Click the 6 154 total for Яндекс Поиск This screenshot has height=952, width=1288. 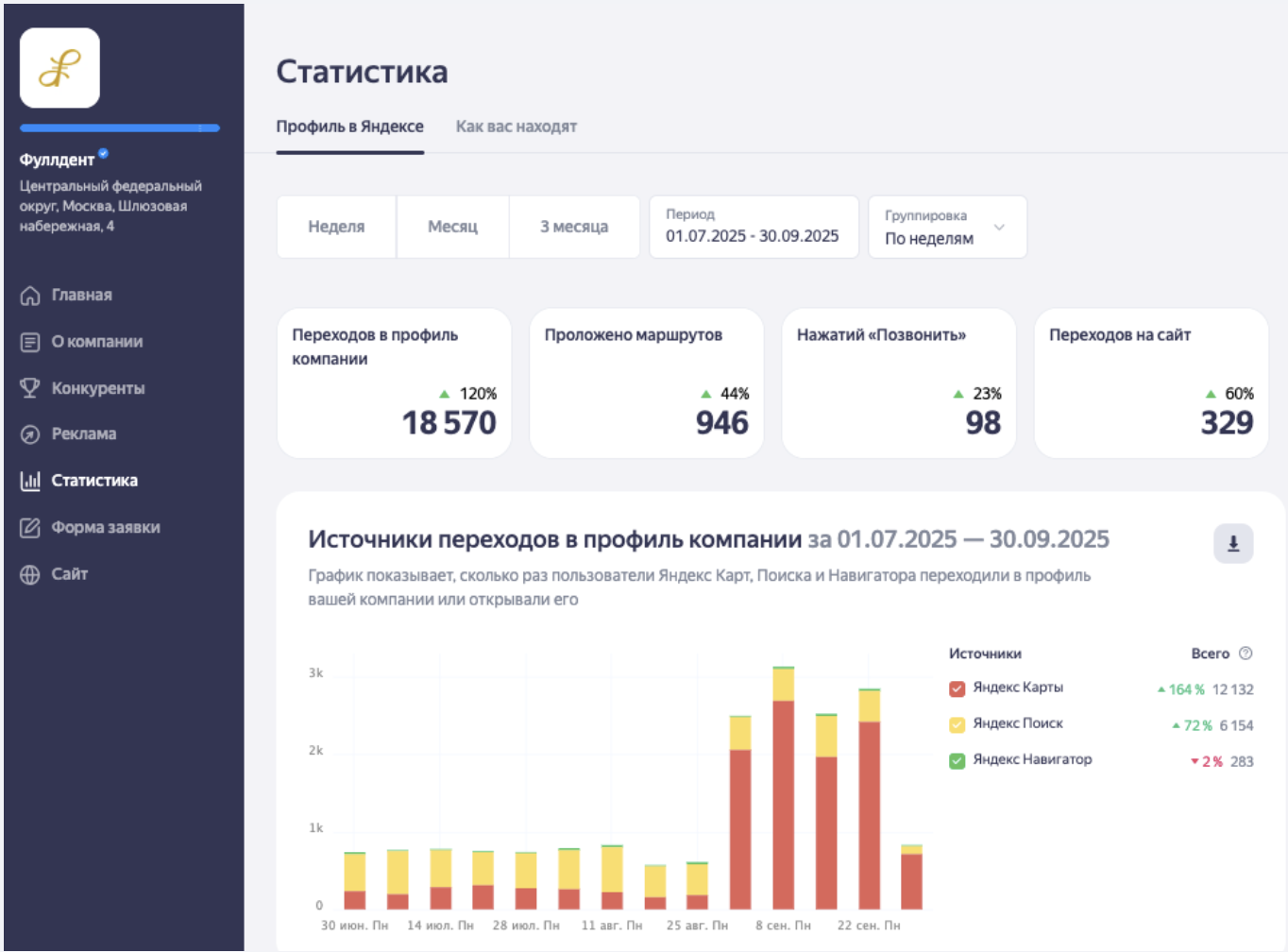click(x=1236, y=725)
